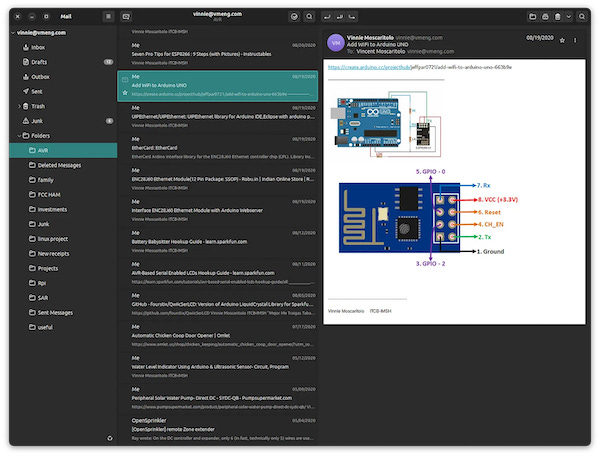Forward the open message
The image size is (600, 456).
click(x=352, y=17)
